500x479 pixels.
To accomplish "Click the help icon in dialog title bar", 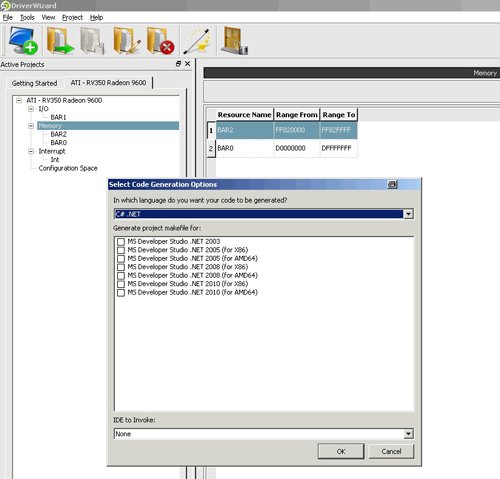I will pos(392,184).
